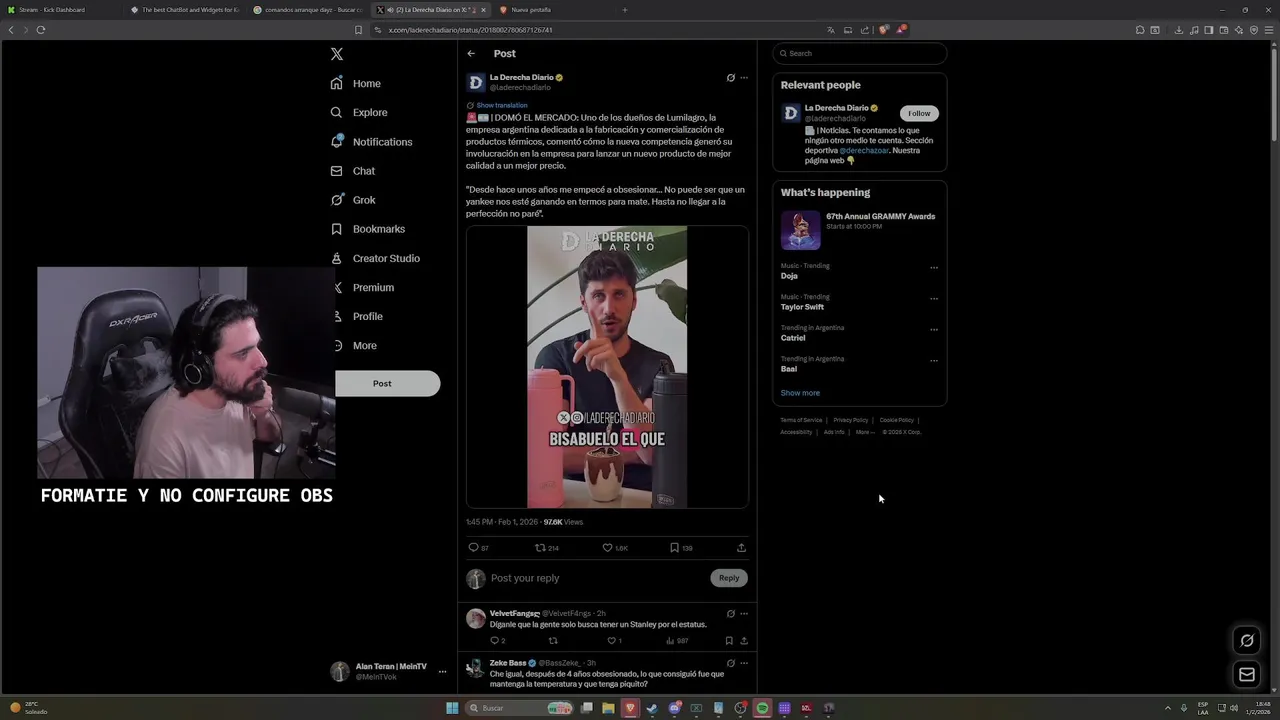1280x720 pixels.
Task: Open Grok from the sidebar
Action: click(353, 200)
